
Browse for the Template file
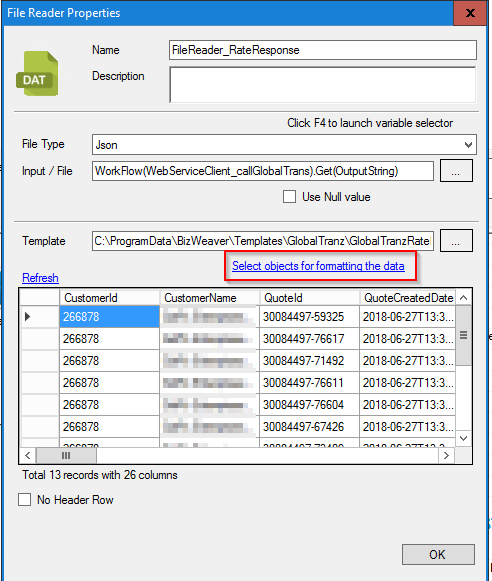[x=456, y=241]
